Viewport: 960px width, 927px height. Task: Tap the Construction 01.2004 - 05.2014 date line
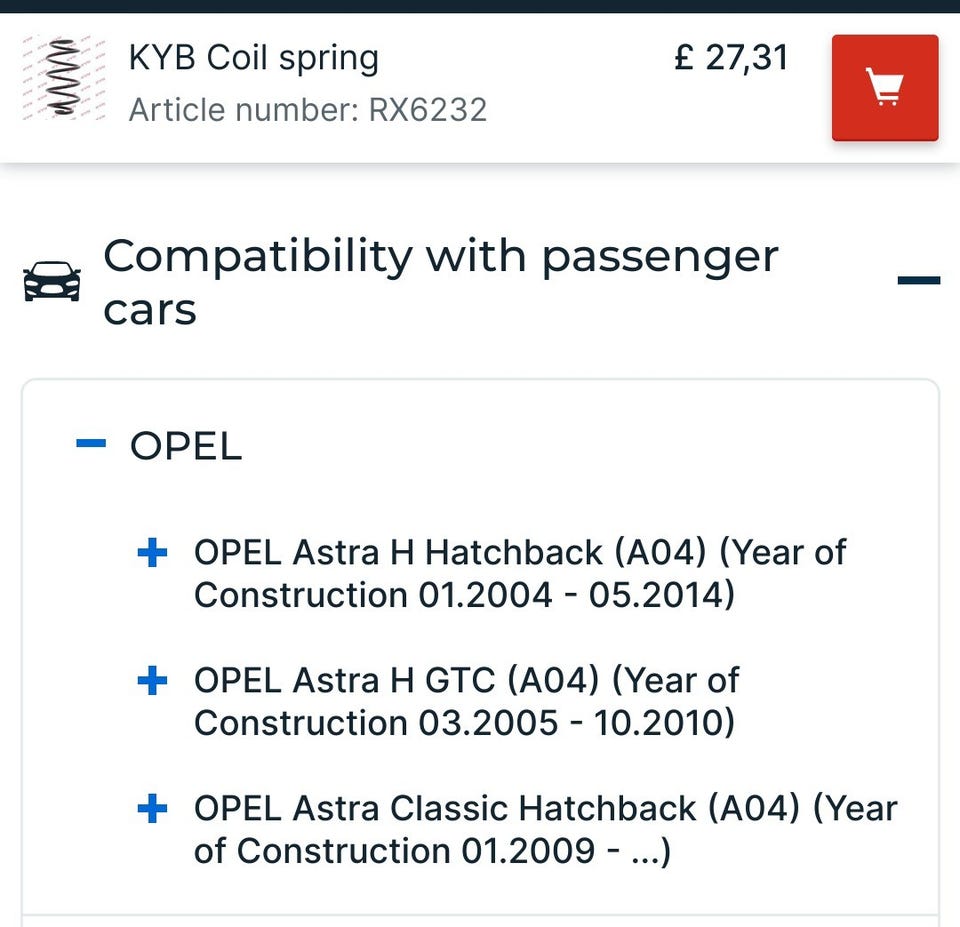click(464, 595)
